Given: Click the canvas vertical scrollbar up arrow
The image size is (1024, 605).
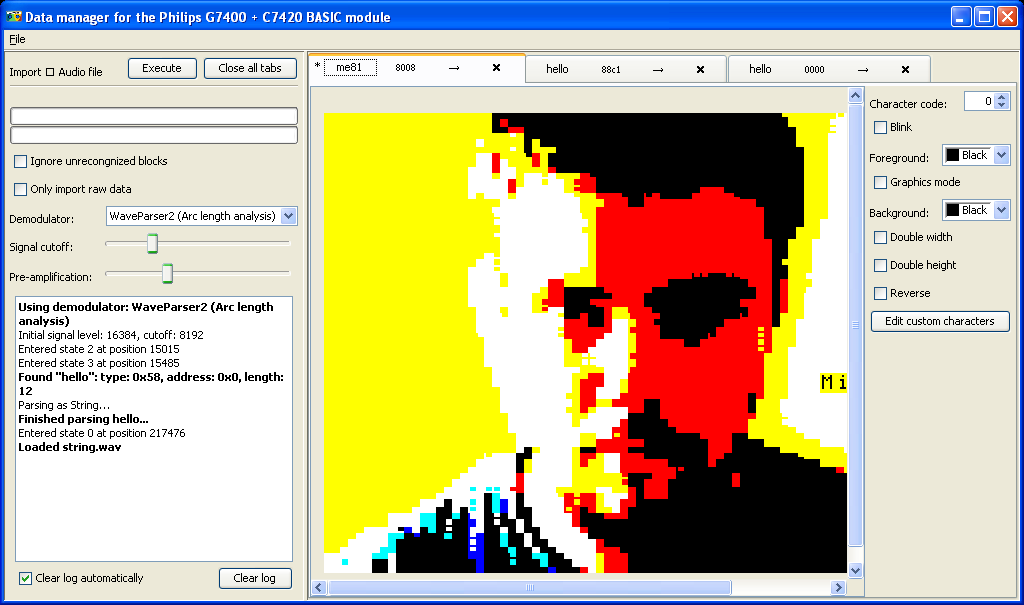Looking at the screenshot, I should [x=856, y=95].
